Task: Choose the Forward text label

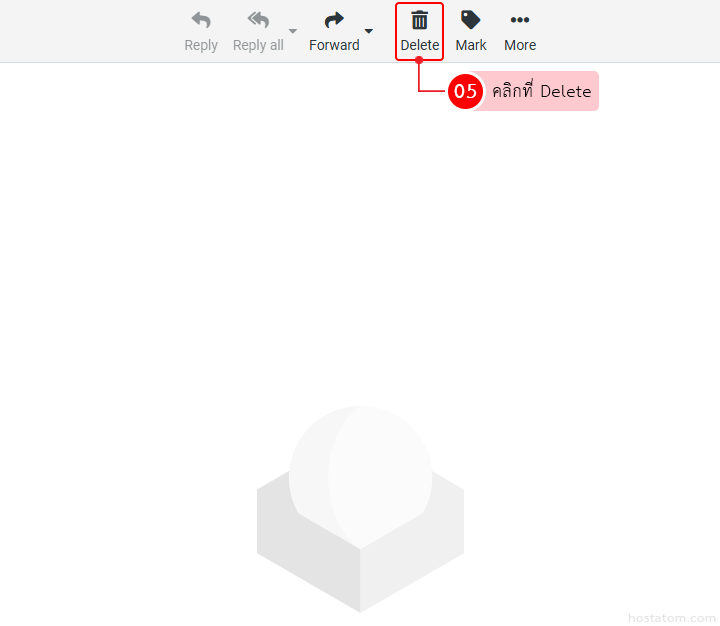Action: click(x=334, y=45)
